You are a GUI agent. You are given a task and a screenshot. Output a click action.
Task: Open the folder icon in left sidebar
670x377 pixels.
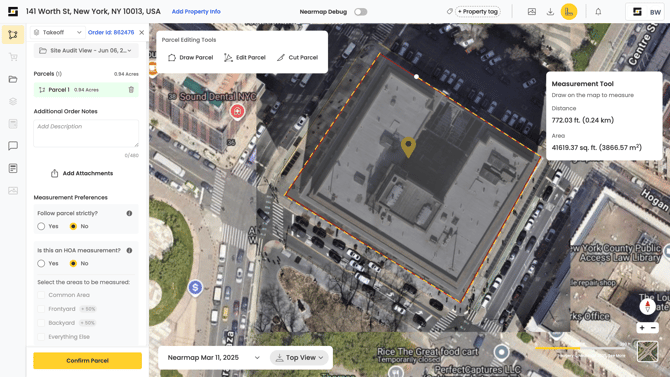[x=13, y=79]
